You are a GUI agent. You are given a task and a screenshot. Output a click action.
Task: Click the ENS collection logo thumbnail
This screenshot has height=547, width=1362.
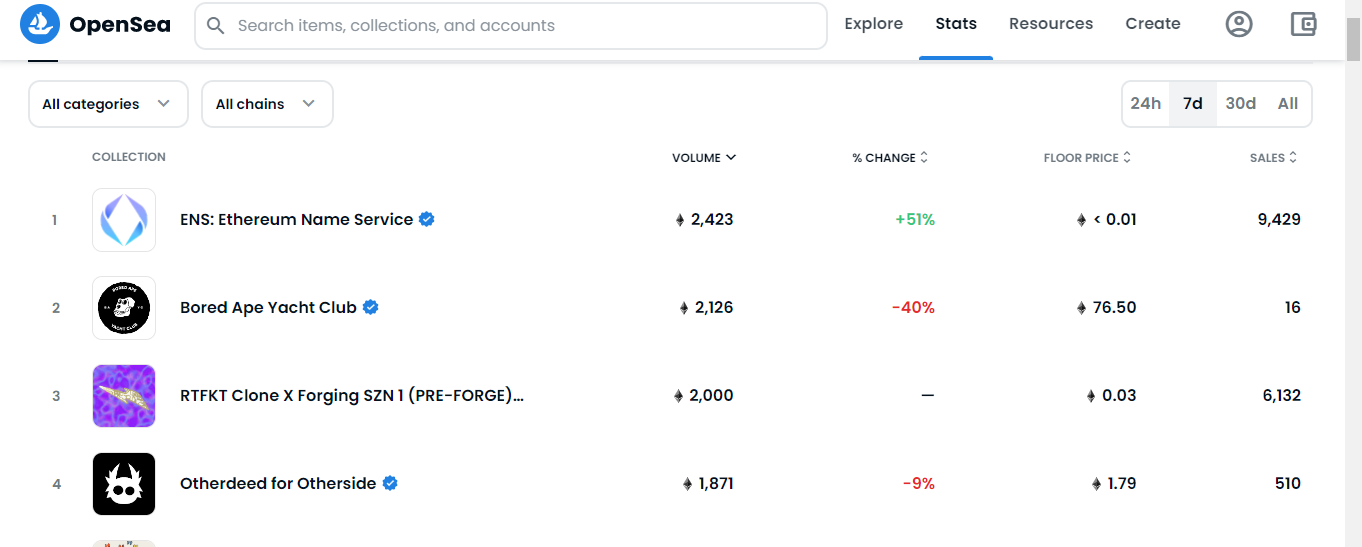pos(124,220)
